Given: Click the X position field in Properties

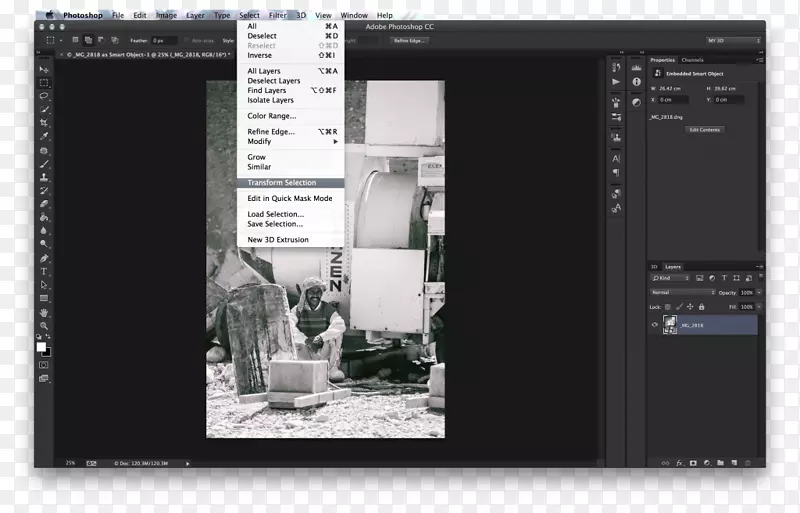Looking at the screenshot, I should coord(673,100).
